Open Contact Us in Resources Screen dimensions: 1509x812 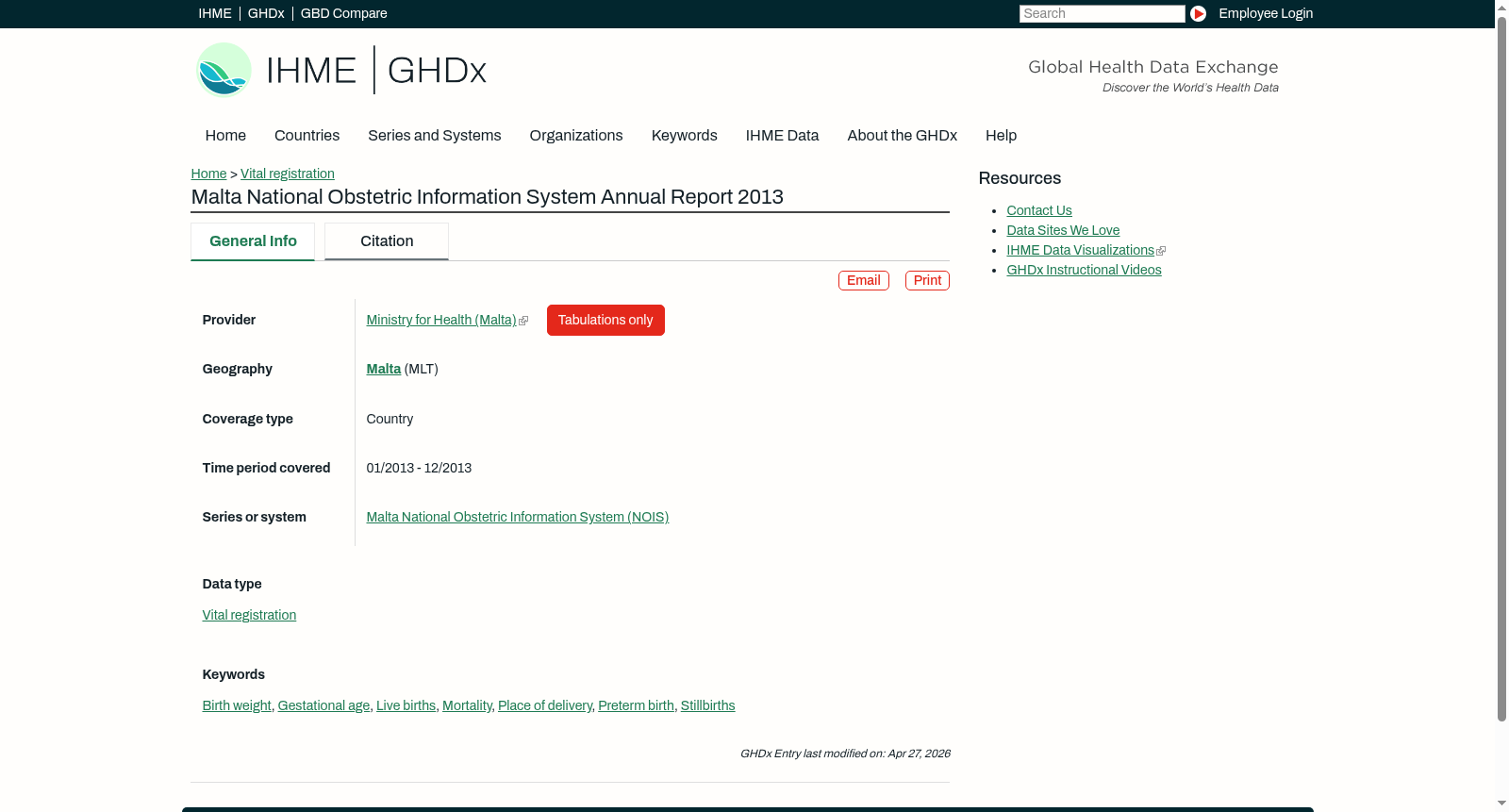coord(1039,210)
